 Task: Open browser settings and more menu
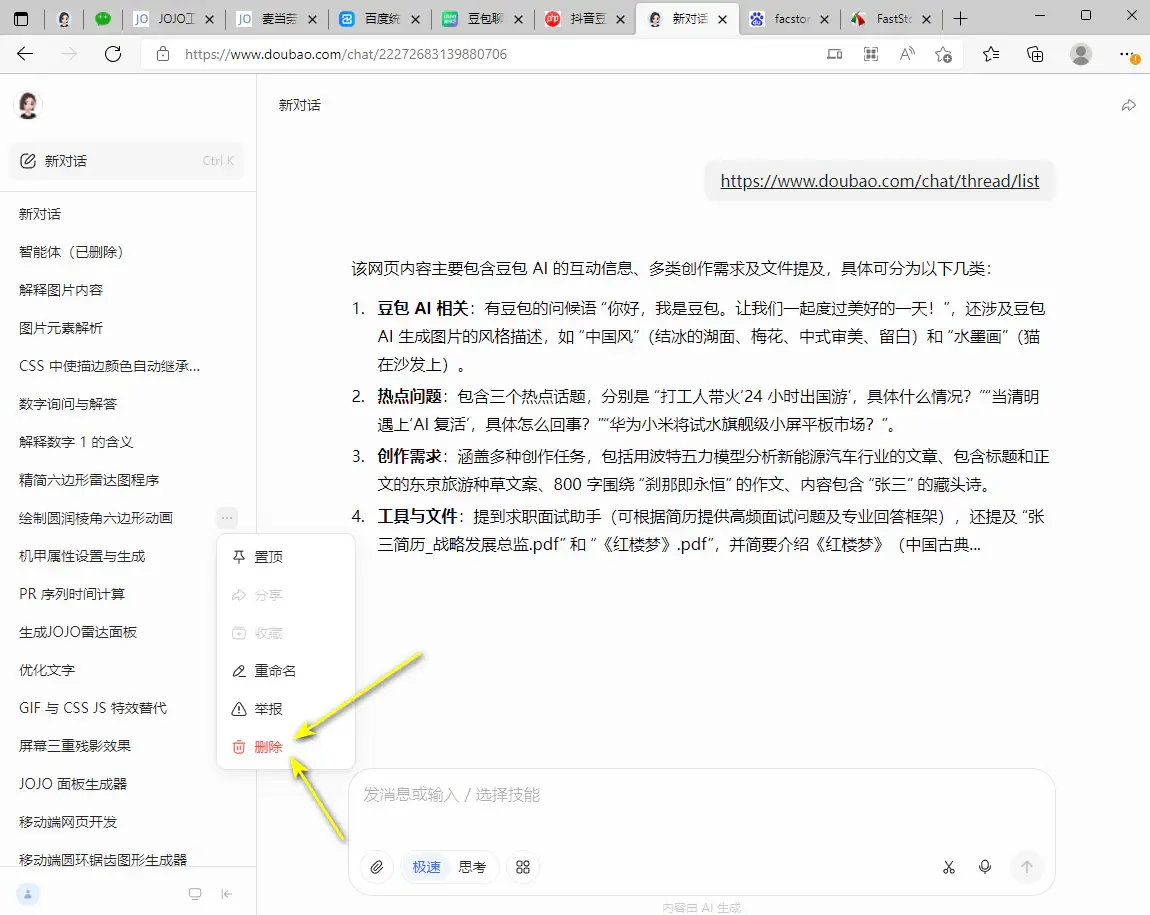tap(1128, 54)
